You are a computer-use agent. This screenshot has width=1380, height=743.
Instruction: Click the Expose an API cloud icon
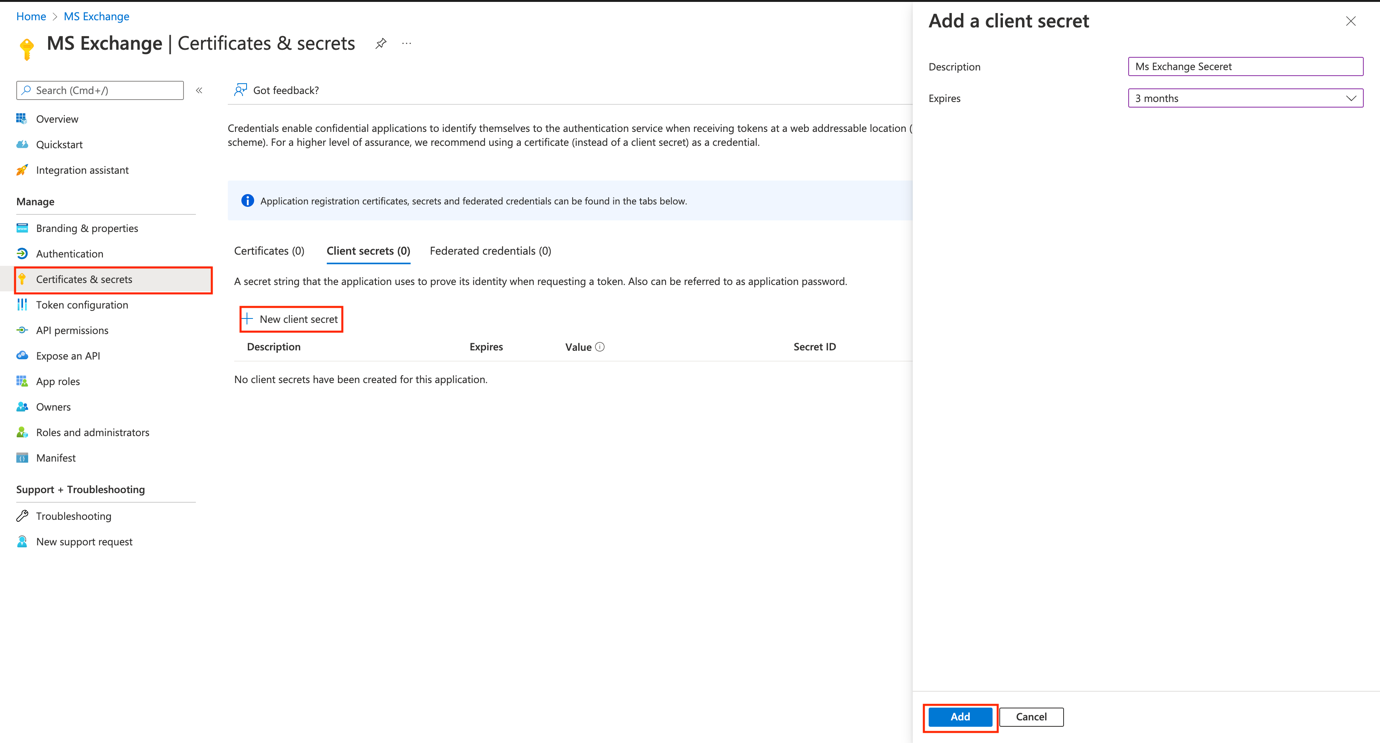click(22, 356)
